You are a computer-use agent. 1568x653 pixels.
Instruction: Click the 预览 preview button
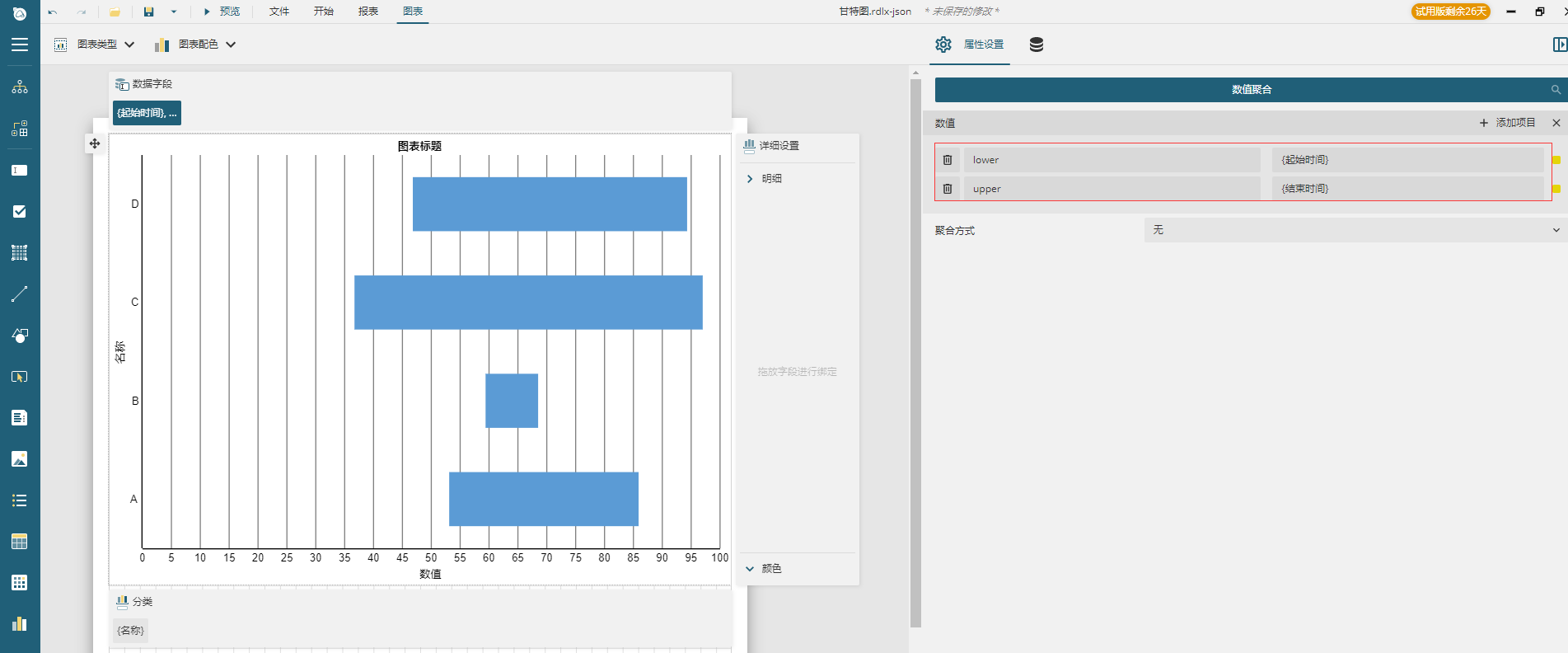222,12
